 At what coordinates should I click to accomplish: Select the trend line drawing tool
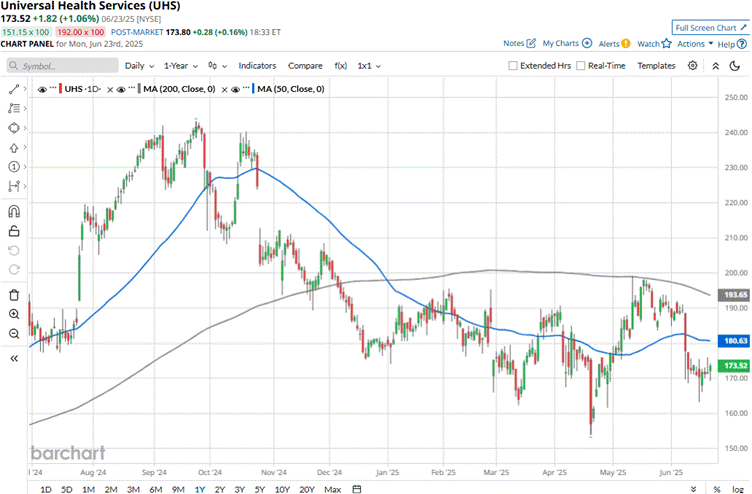tap(14, 89)
